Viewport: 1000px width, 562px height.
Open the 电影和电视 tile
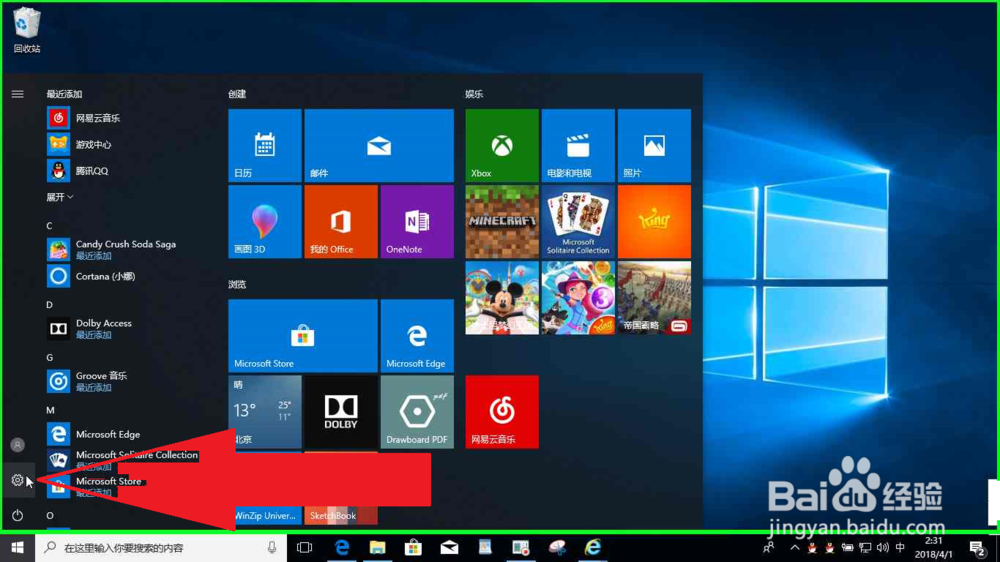tap(578, 145)
